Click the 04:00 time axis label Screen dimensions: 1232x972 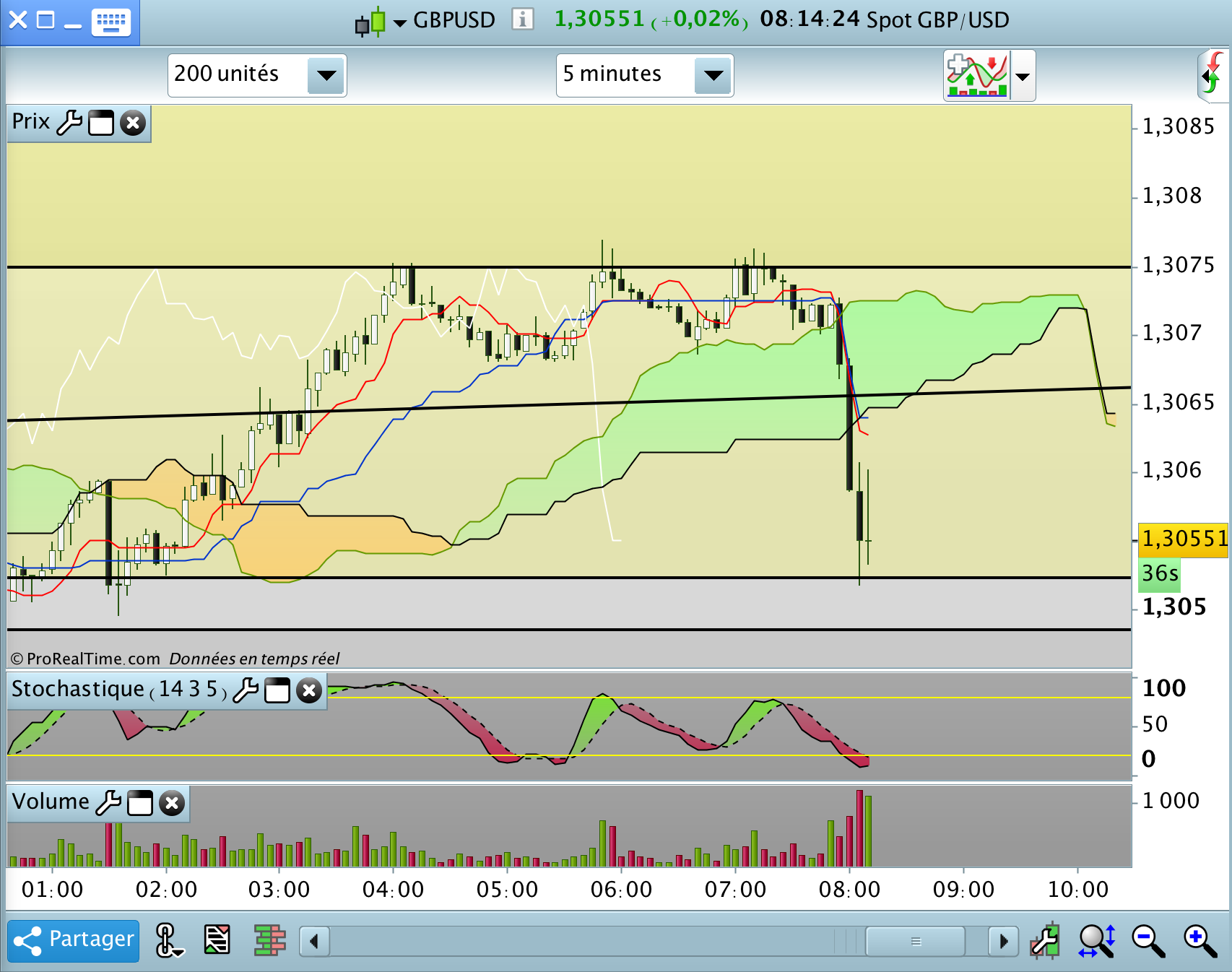coord(393,890)
